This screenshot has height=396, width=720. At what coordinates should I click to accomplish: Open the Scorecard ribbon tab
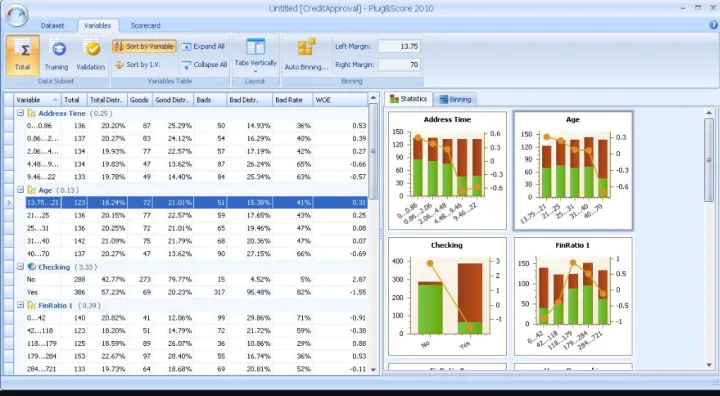pos(145,26)
